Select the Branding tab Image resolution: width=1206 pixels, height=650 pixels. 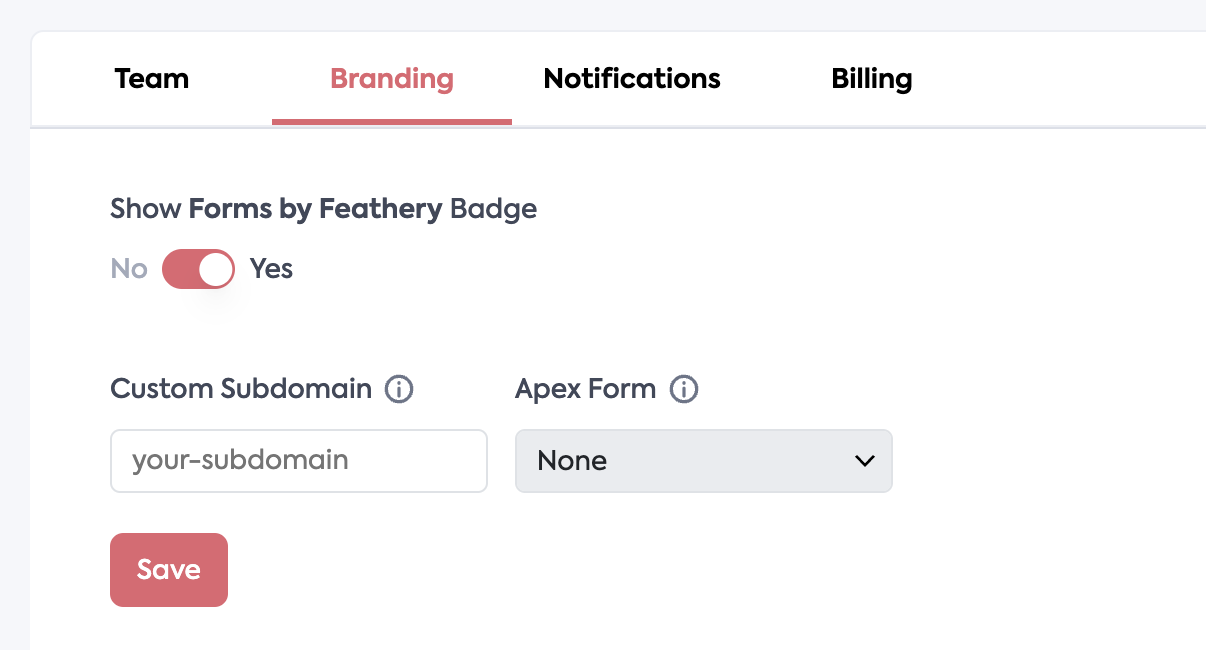tap(392, 79)
